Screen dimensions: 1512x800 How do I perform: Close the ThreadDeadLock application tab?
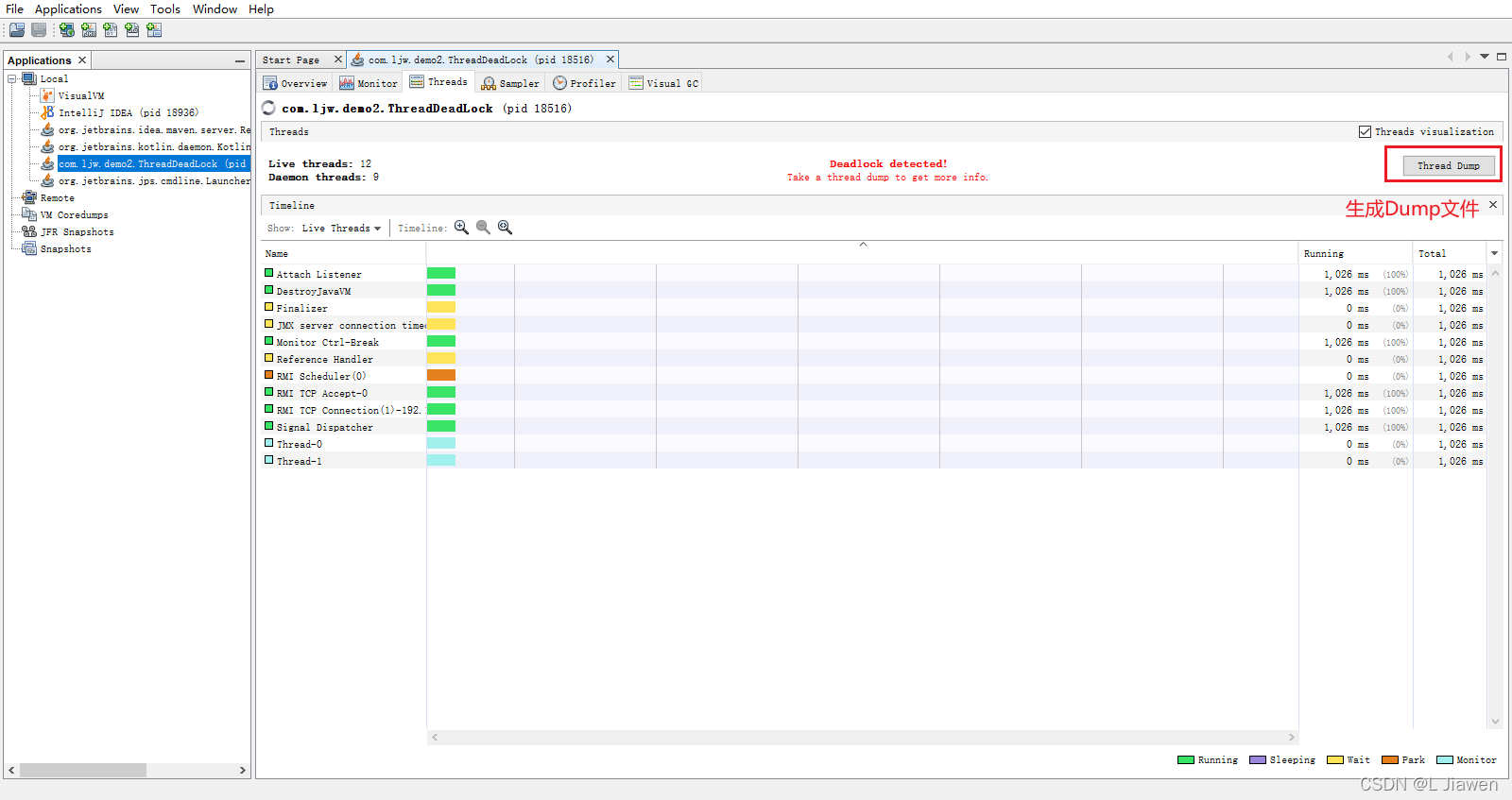[610, 60]
